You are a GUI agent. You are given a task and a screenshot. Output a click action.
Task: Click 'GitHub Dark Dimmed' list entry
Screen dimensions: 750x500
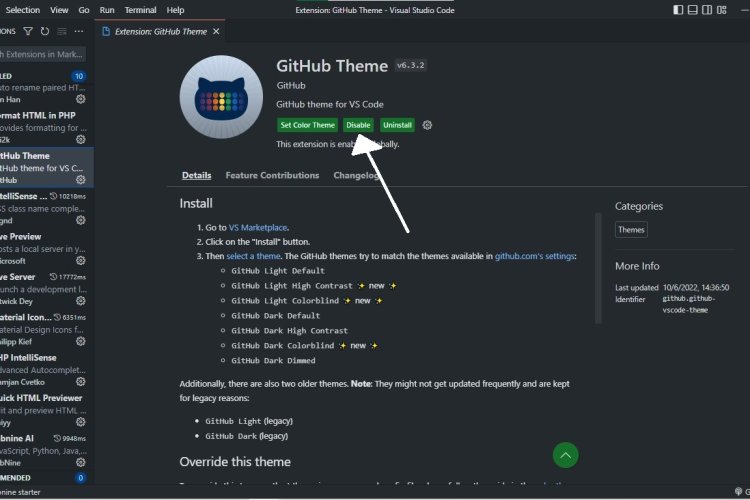pos(273,361)
